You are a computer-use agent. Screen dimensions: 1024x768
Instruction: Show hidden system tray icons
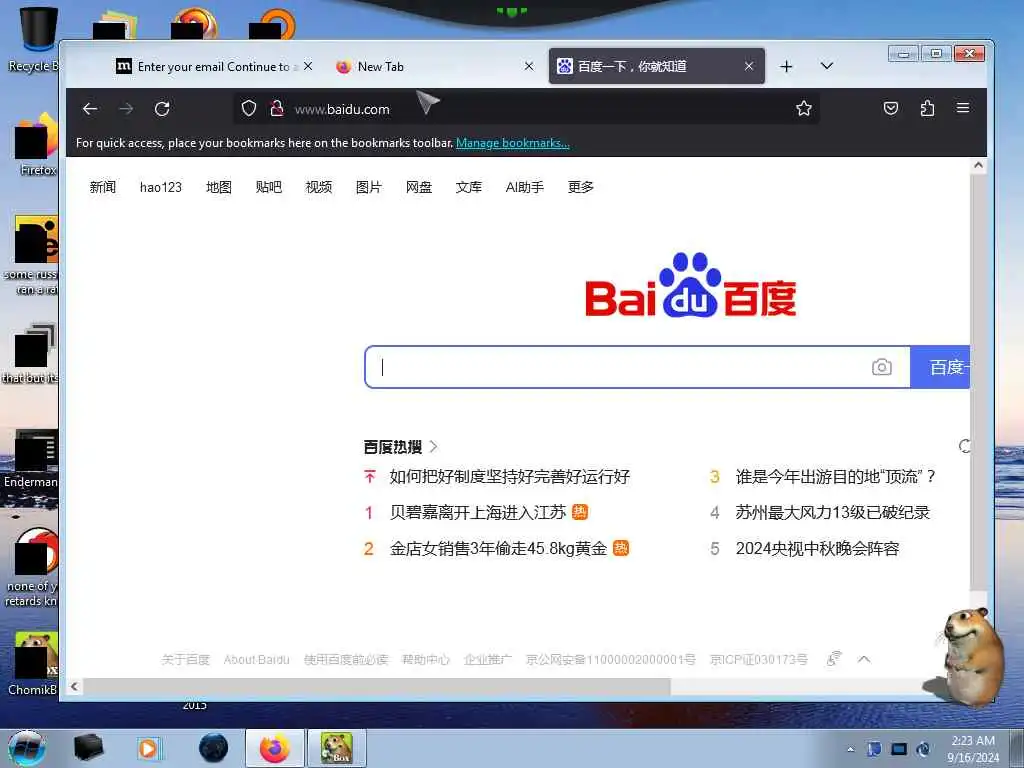pyautogui.click(x=850, y=749)
